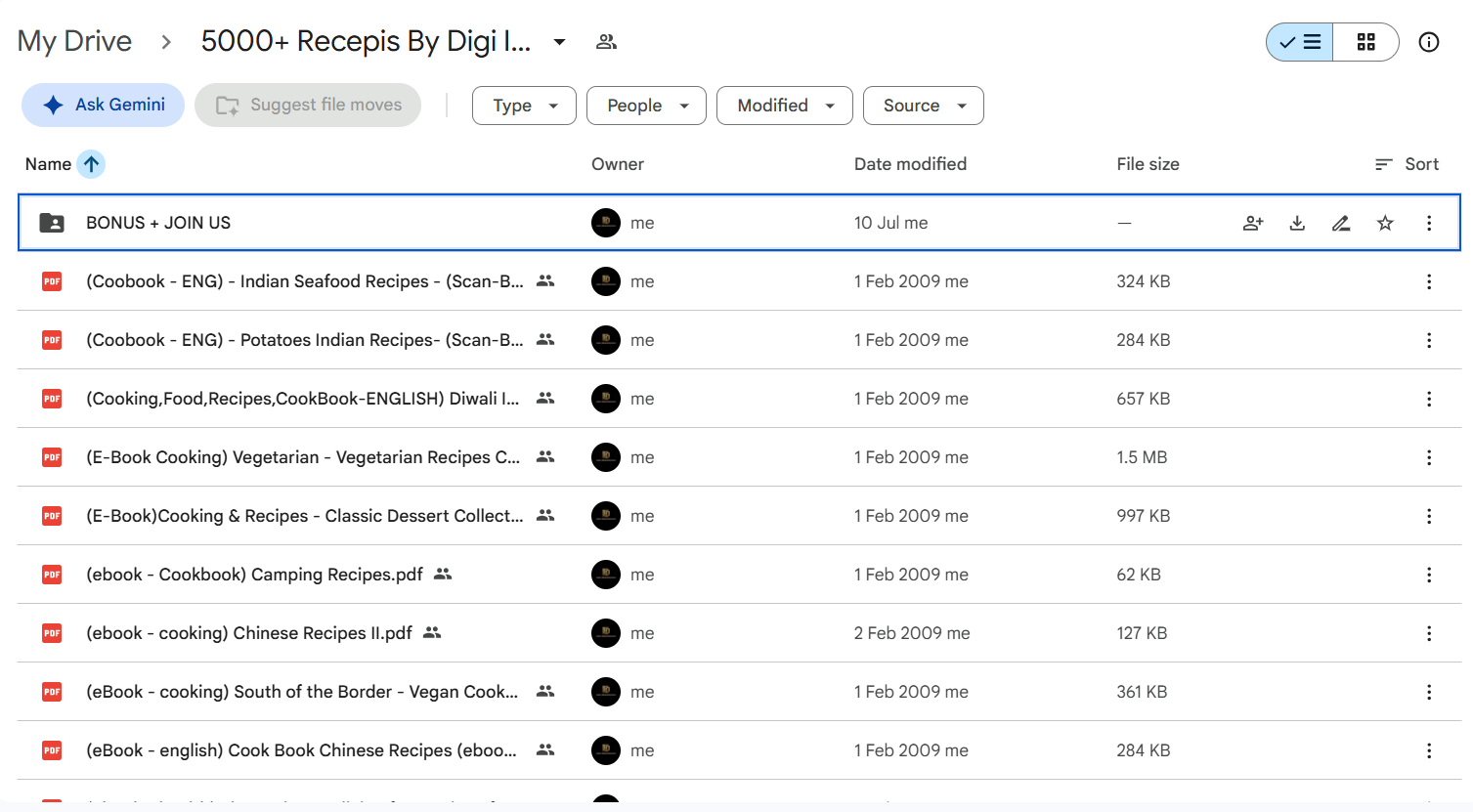This screenshot has height=812, width=1473.
Task: Rename the BONUS + JOIN US folder
Action: (x=1341, y=223)
